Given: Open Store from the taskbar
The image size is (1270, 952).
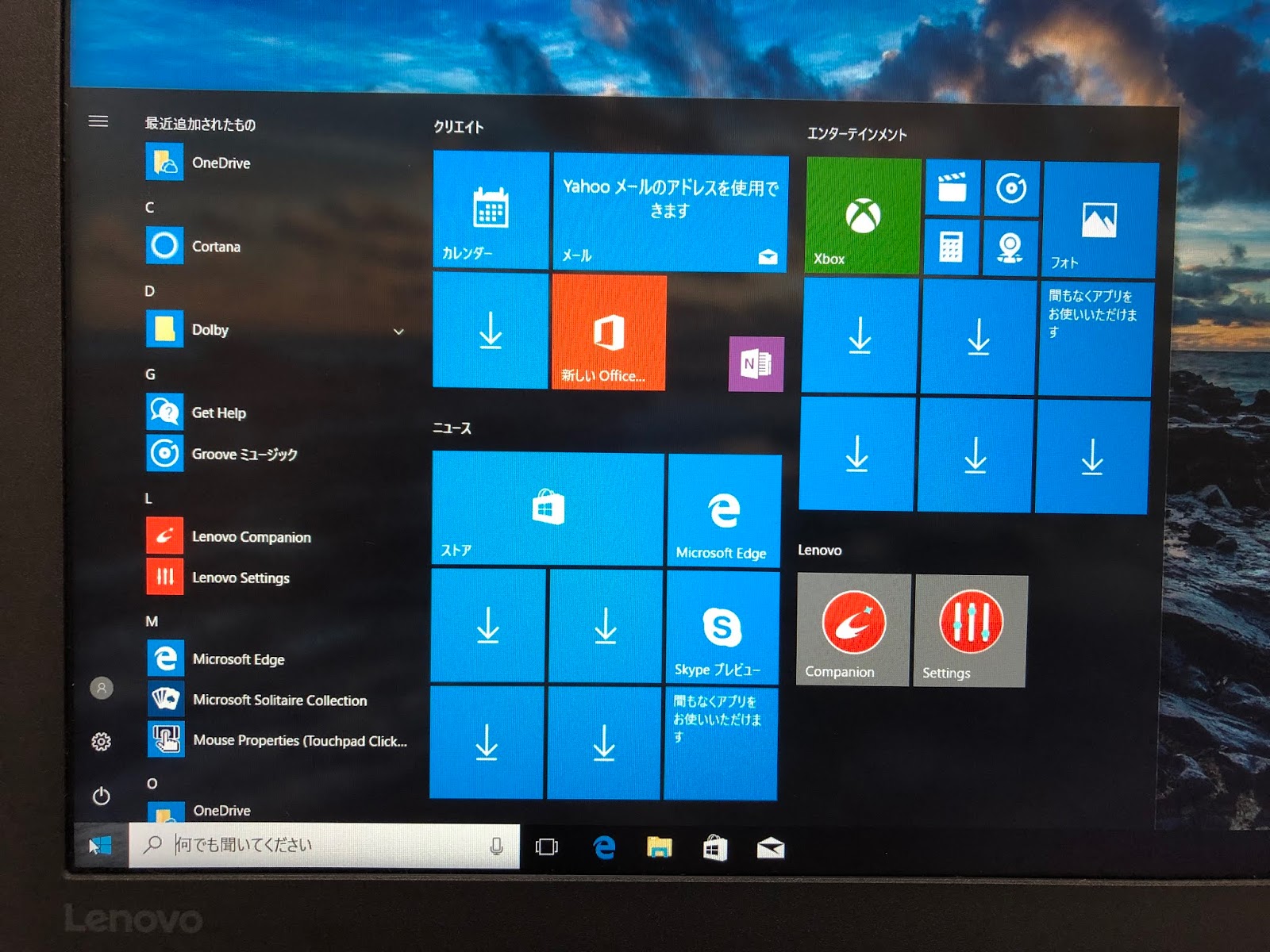Looking at the screenshot, I should click(715, 849).
